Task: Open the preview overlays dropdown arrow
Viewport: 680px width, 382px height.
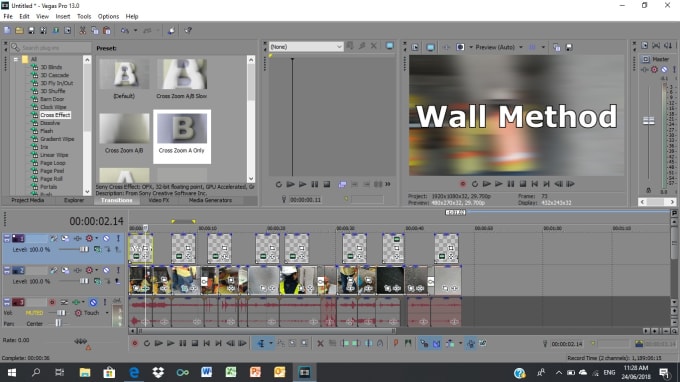Action: [x=543, y=47]
